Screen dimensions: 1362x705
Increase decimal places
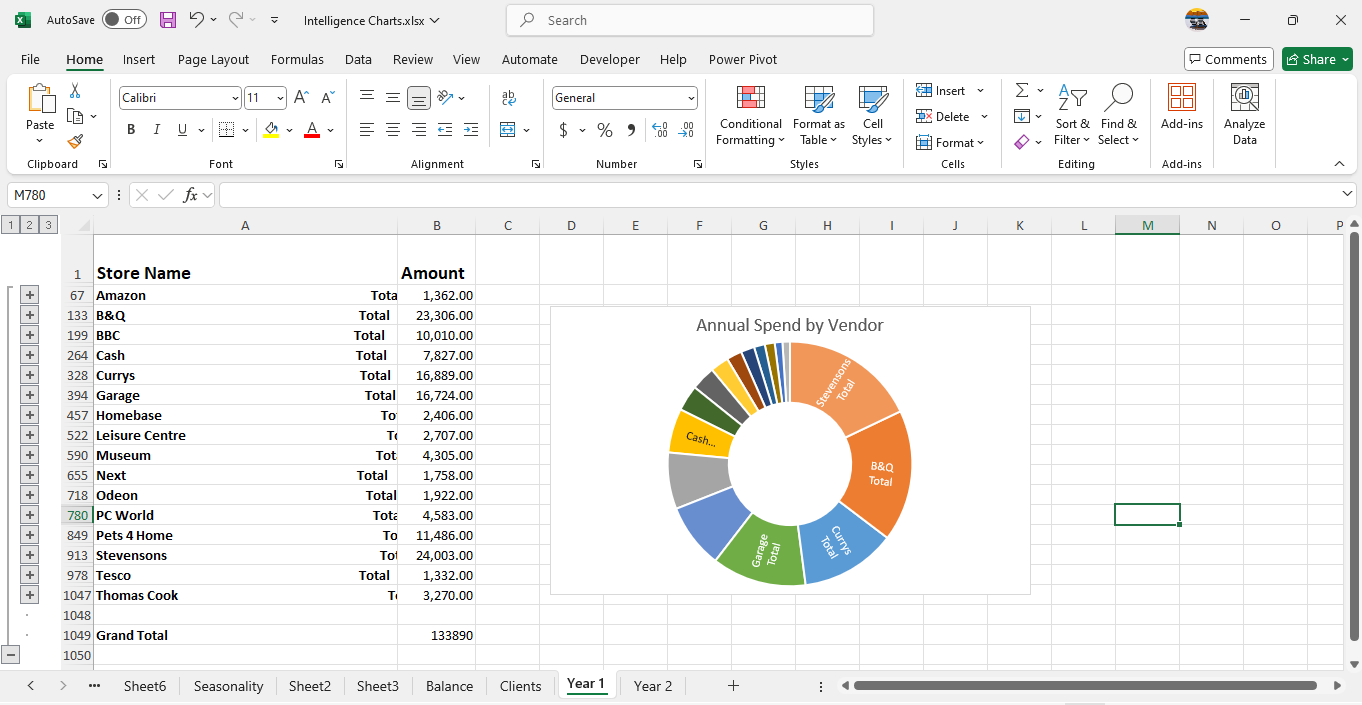(x=659, y=130)
